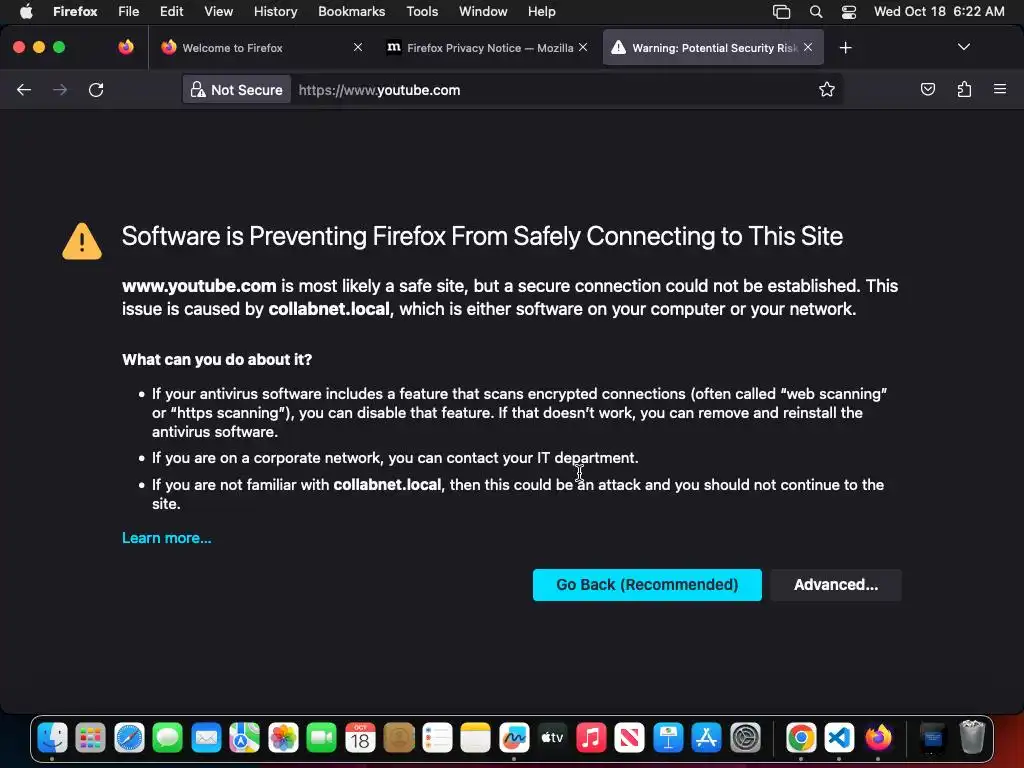
Task: Click the 'What can you do about it?' heading
Action: [x=217, y=360]
